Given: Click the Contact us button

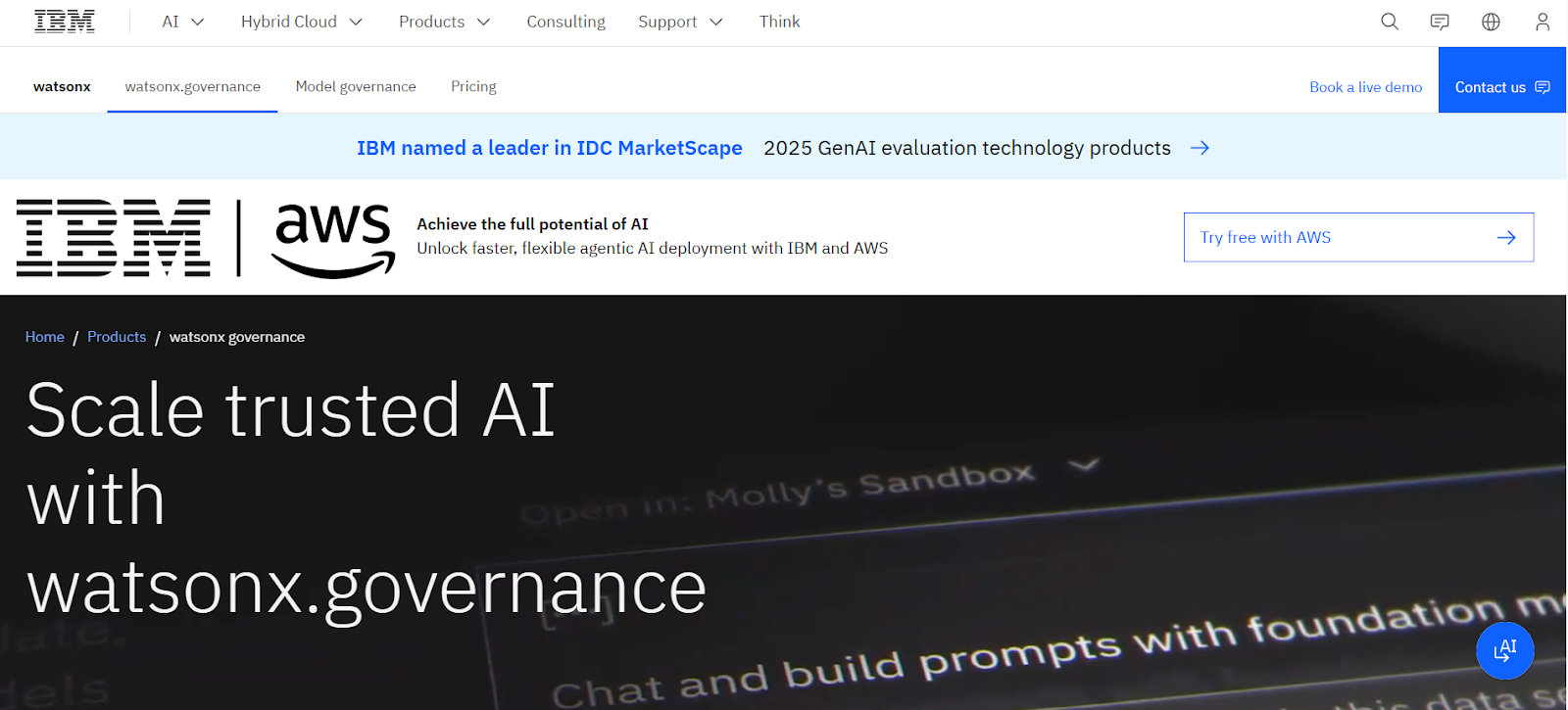Looking at the screenshot, I should (1502, 80).
